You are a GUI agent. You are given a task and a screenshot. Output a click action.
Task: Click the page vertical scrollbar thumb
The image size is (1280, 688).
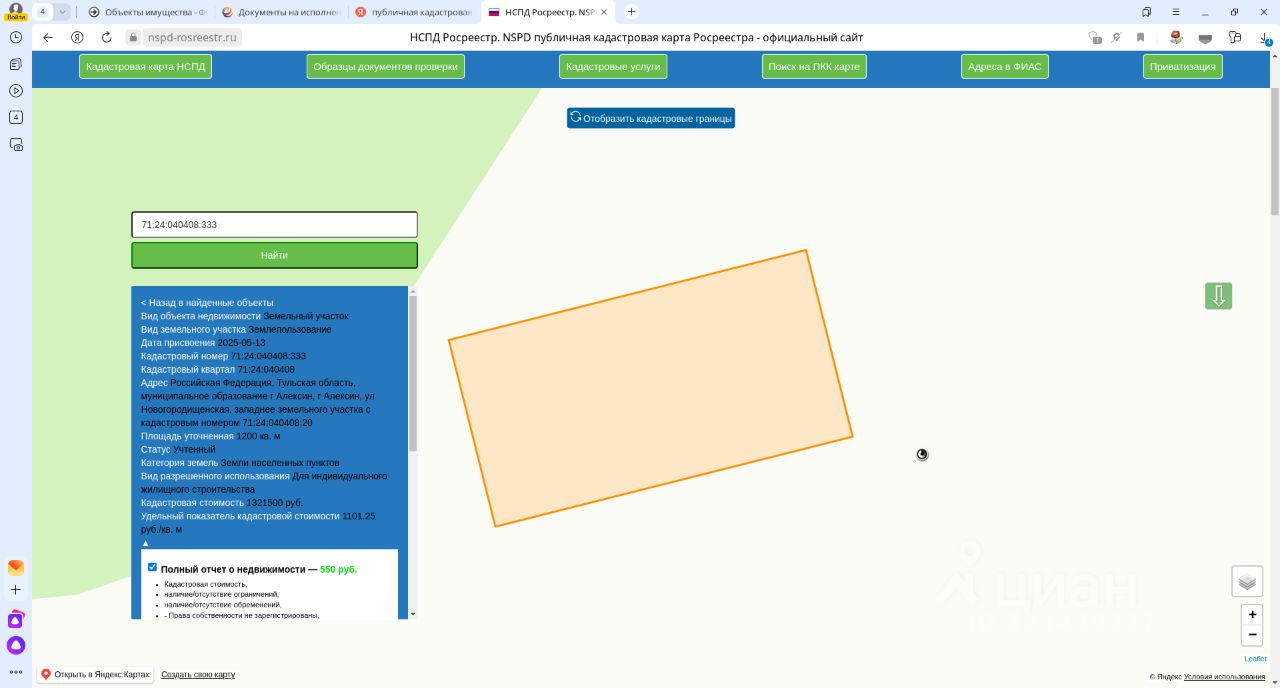[1275, 151]
